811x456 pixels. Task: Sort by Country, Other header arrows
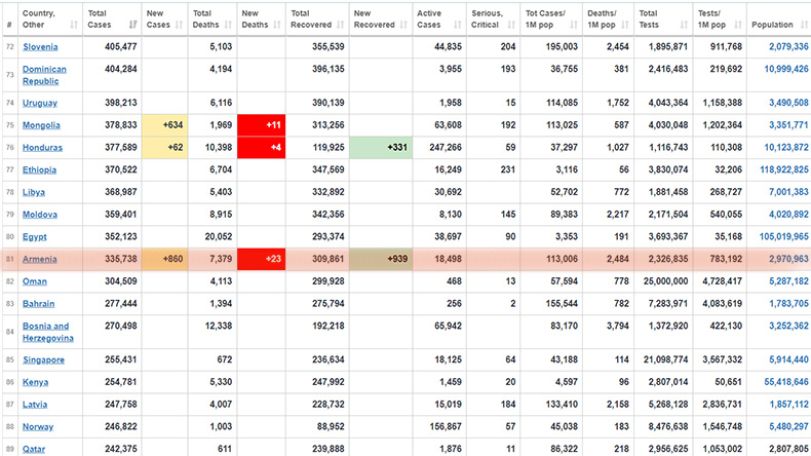pos(73,24)
